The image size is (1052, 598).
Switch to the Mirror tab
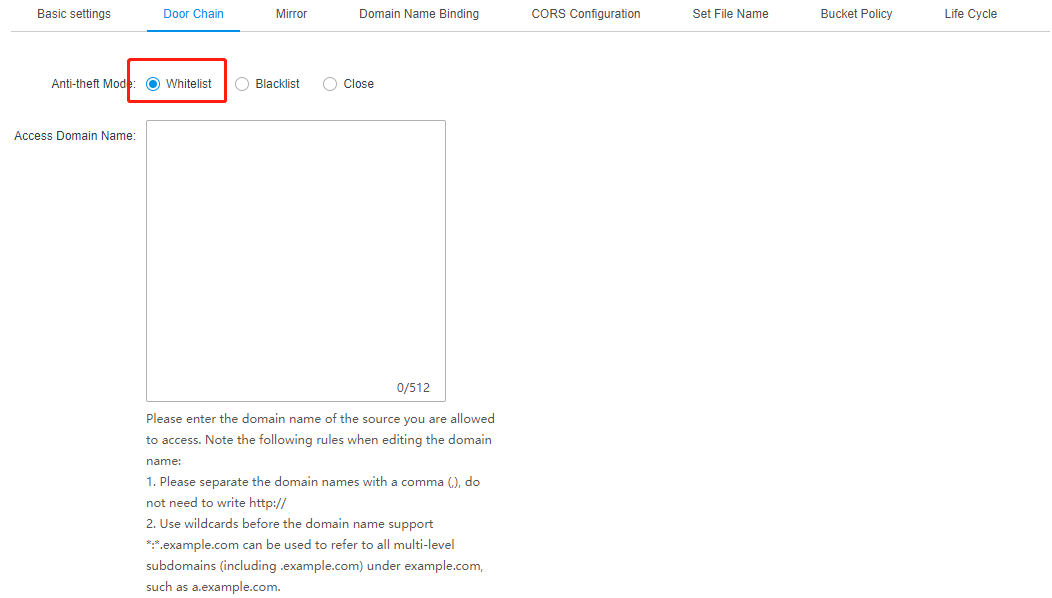291,13
